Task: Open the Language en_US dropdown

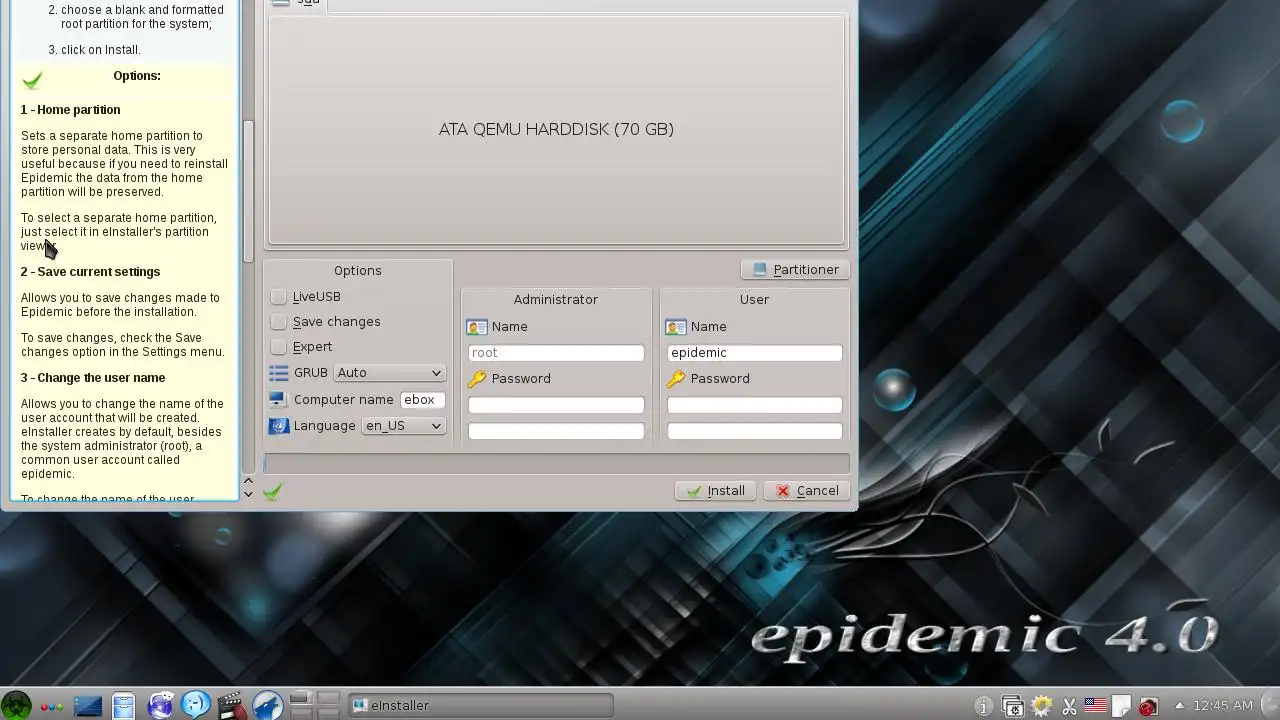Action: tap(403, 426)
